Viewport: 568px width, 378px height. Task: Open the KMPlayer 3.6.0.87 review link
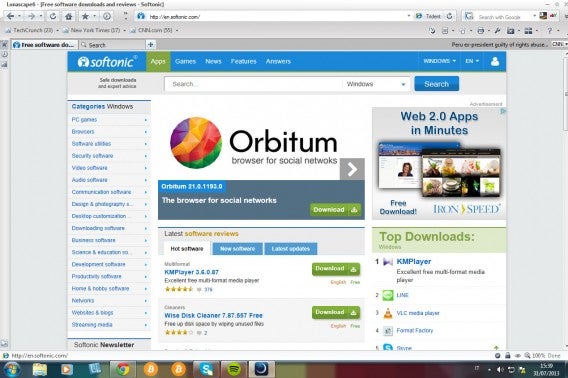[192, 272]
